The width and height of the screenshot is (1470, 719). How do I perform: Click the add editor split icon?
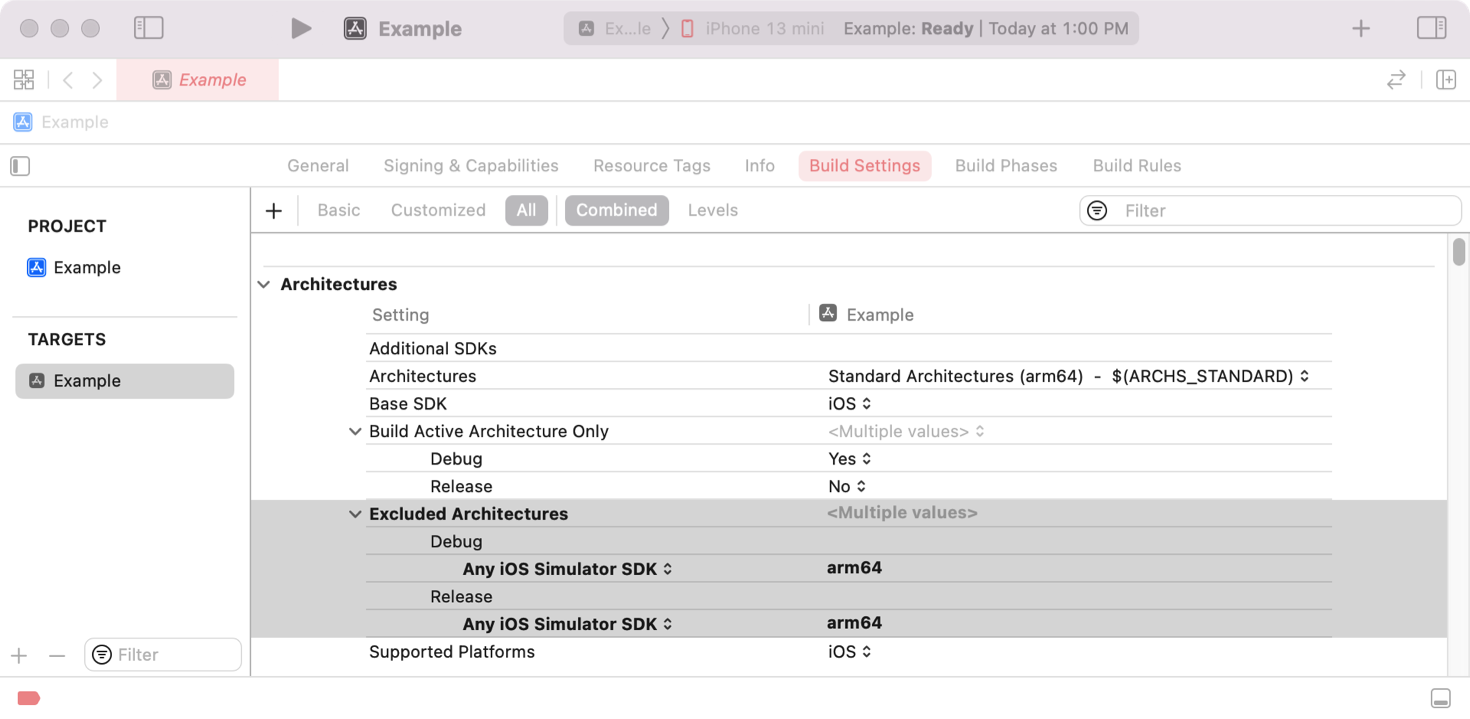tap(1445, 80)
